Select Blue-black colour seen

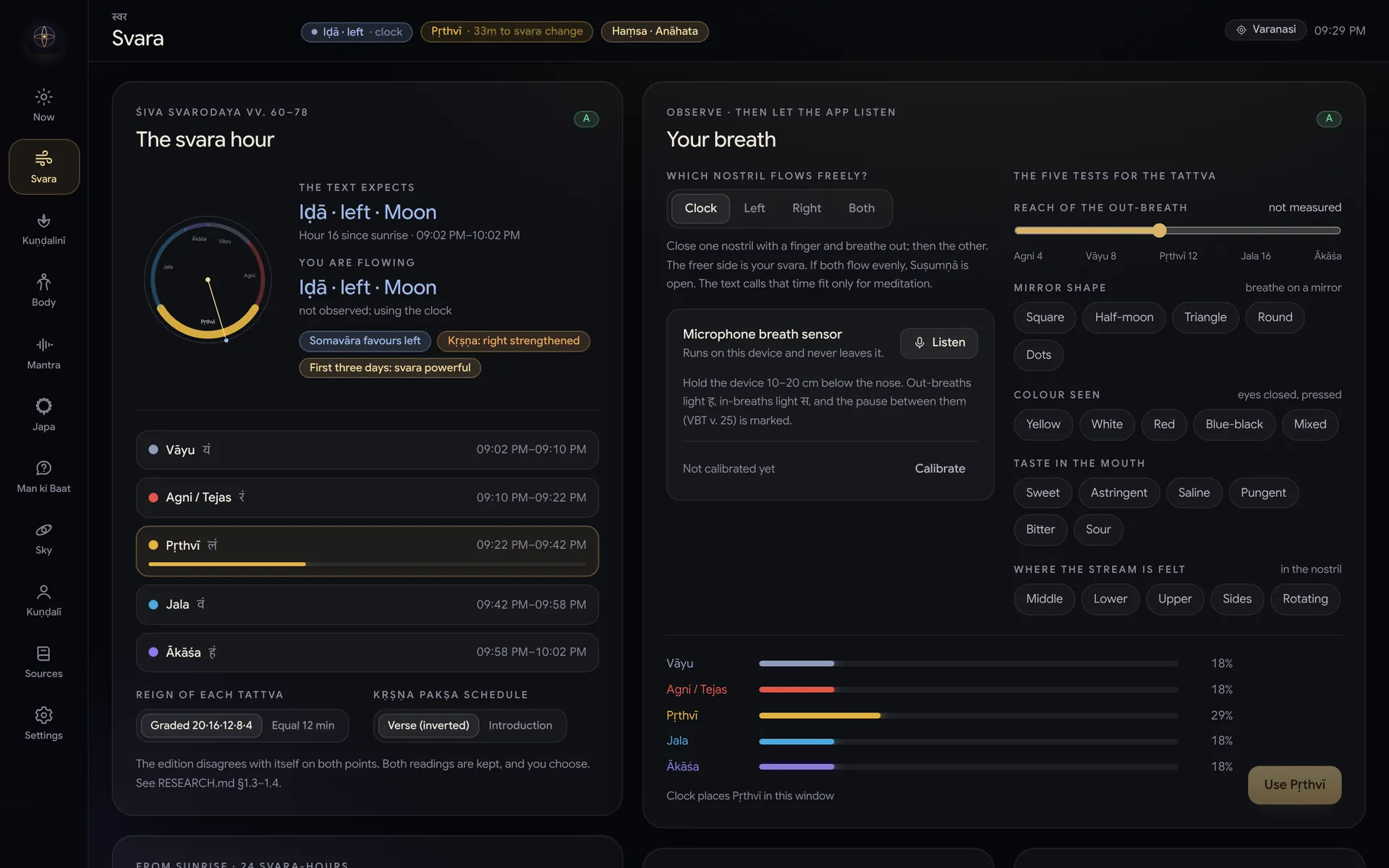tap(1234, 425)
